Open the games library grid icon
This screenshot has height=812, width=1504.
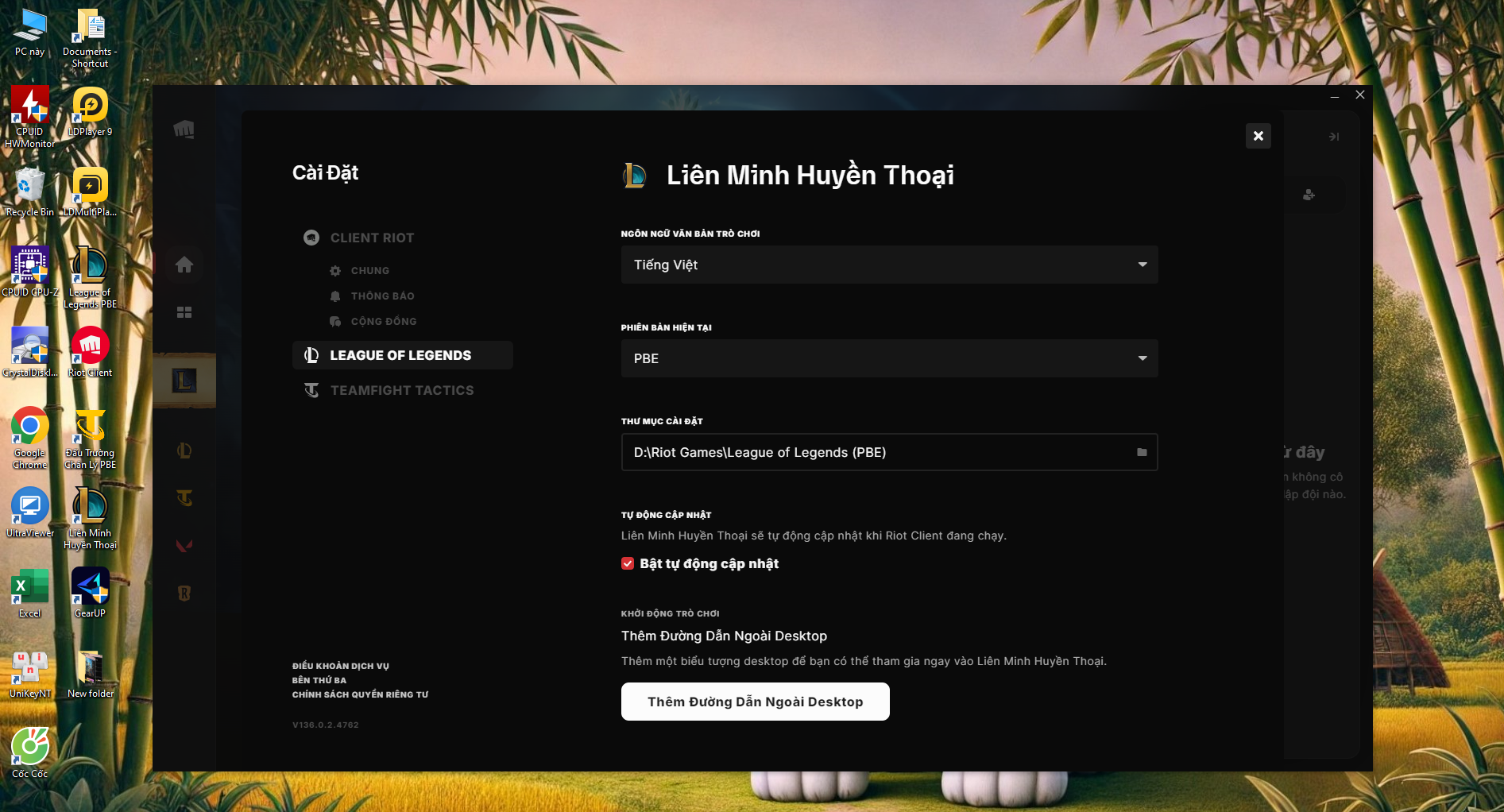click(184, 312)
